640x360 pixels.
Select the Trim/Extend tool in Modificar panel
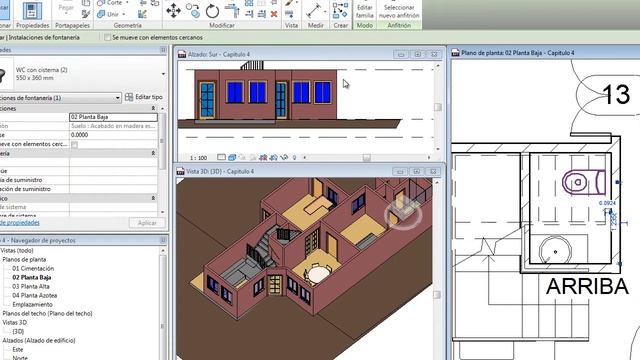point(232,10)
